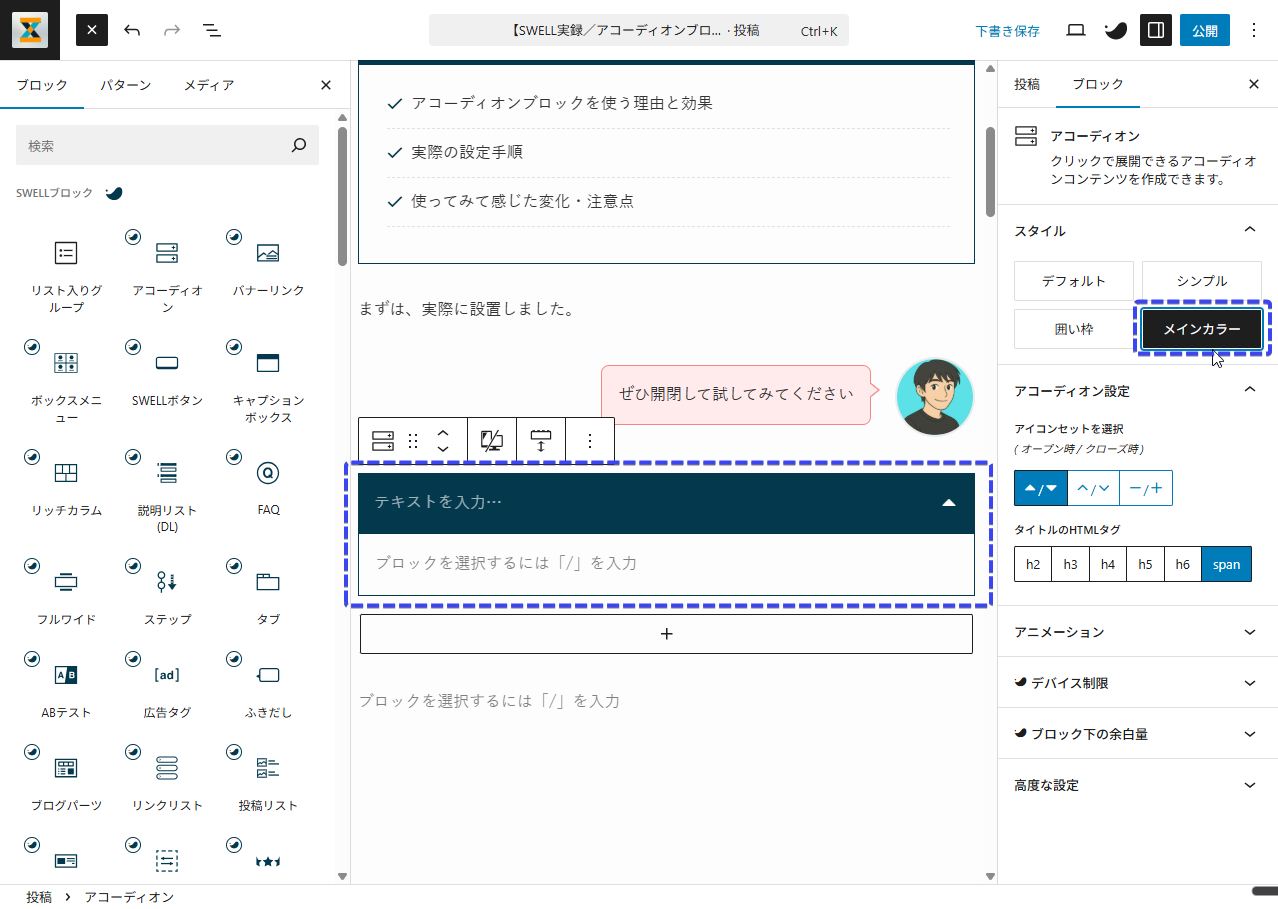Click the preview device laptop icon
The width and height of the screenshot is (1278, 909).
pos(1076,30)
